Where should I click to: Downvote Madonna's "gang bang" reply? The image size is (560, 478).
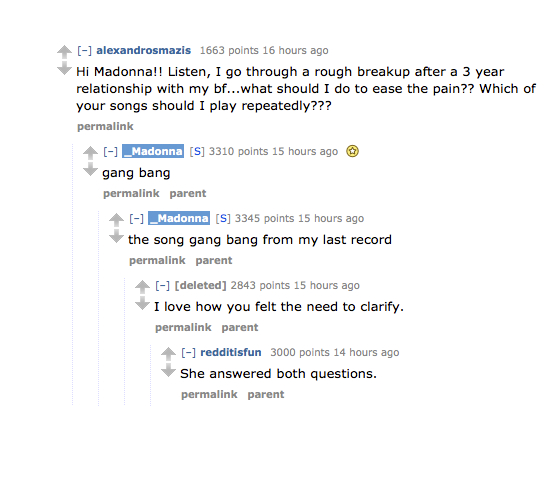(x=90, y=169)
